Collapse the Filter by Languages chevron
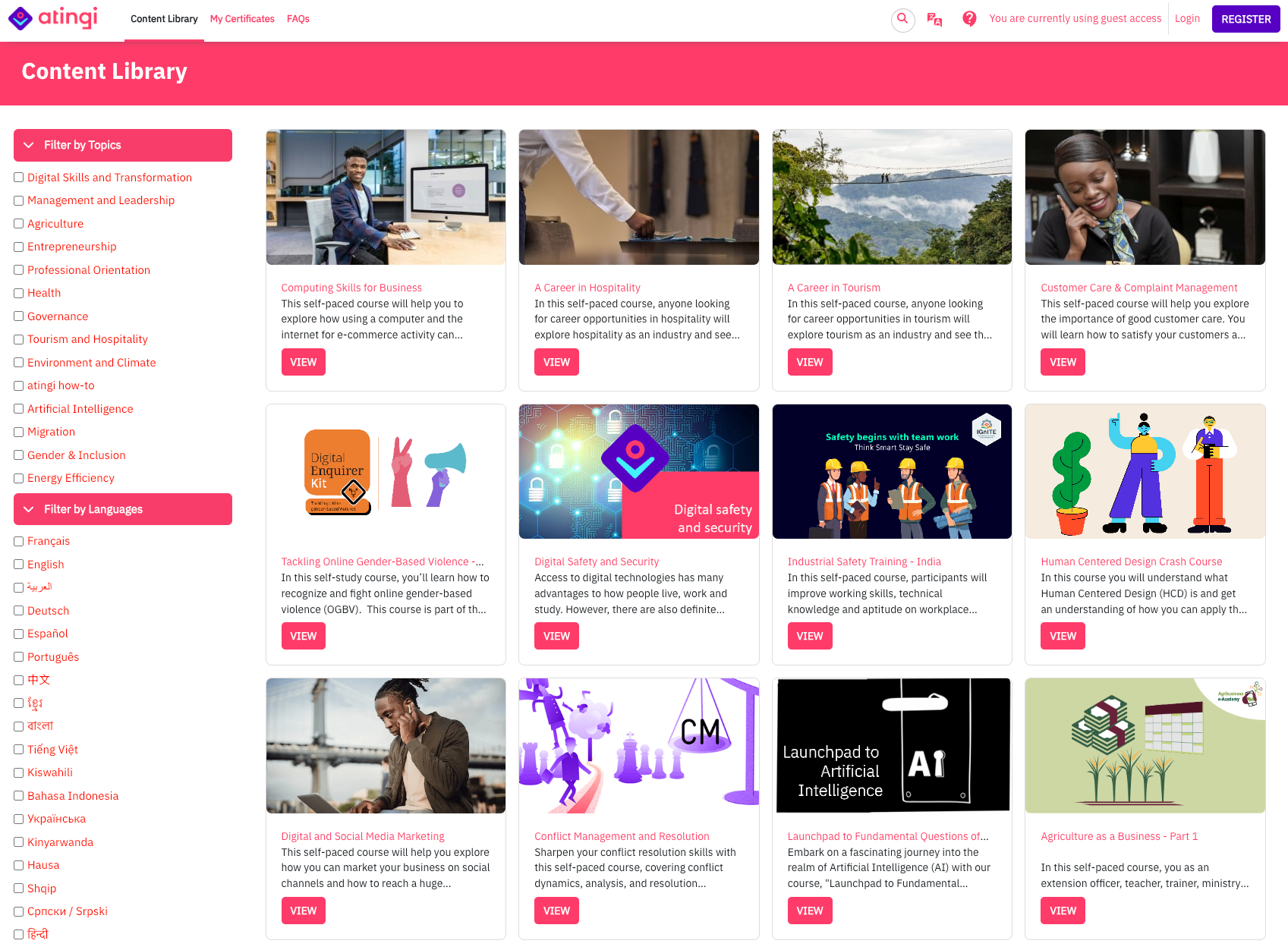 (x=29, y=509)
